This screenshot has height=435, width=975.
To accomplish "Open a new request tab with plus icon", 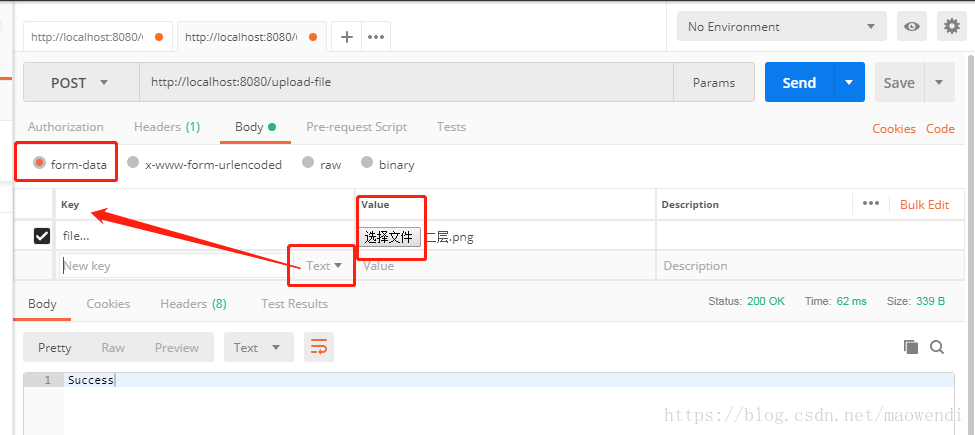I will pos(346,37).
